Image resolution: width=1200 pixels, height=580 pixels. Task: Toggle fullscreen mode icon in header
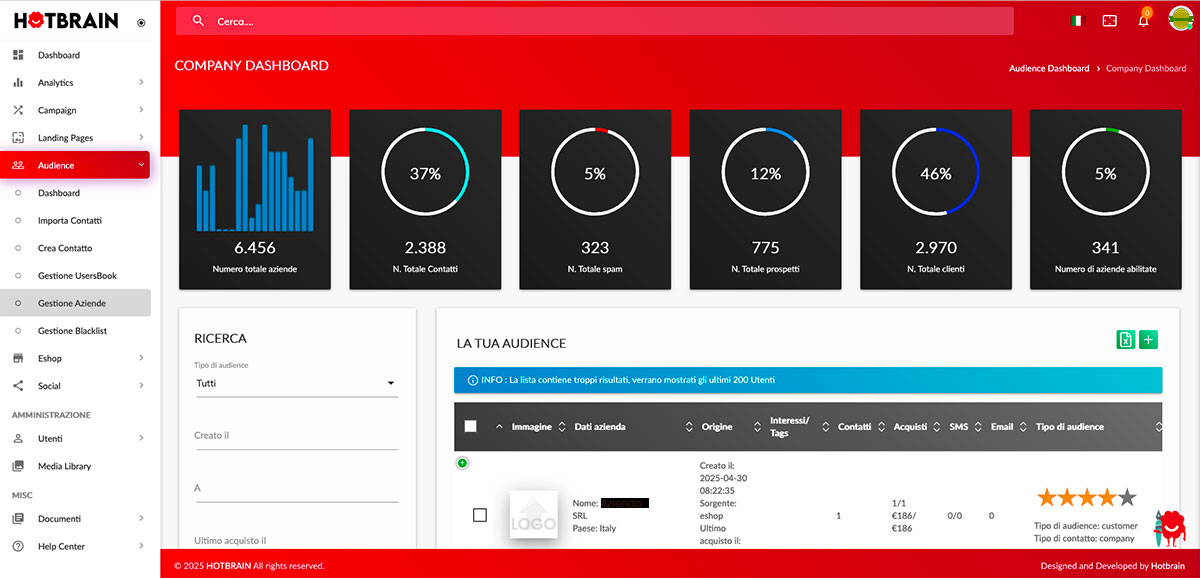coord(1109,21)
